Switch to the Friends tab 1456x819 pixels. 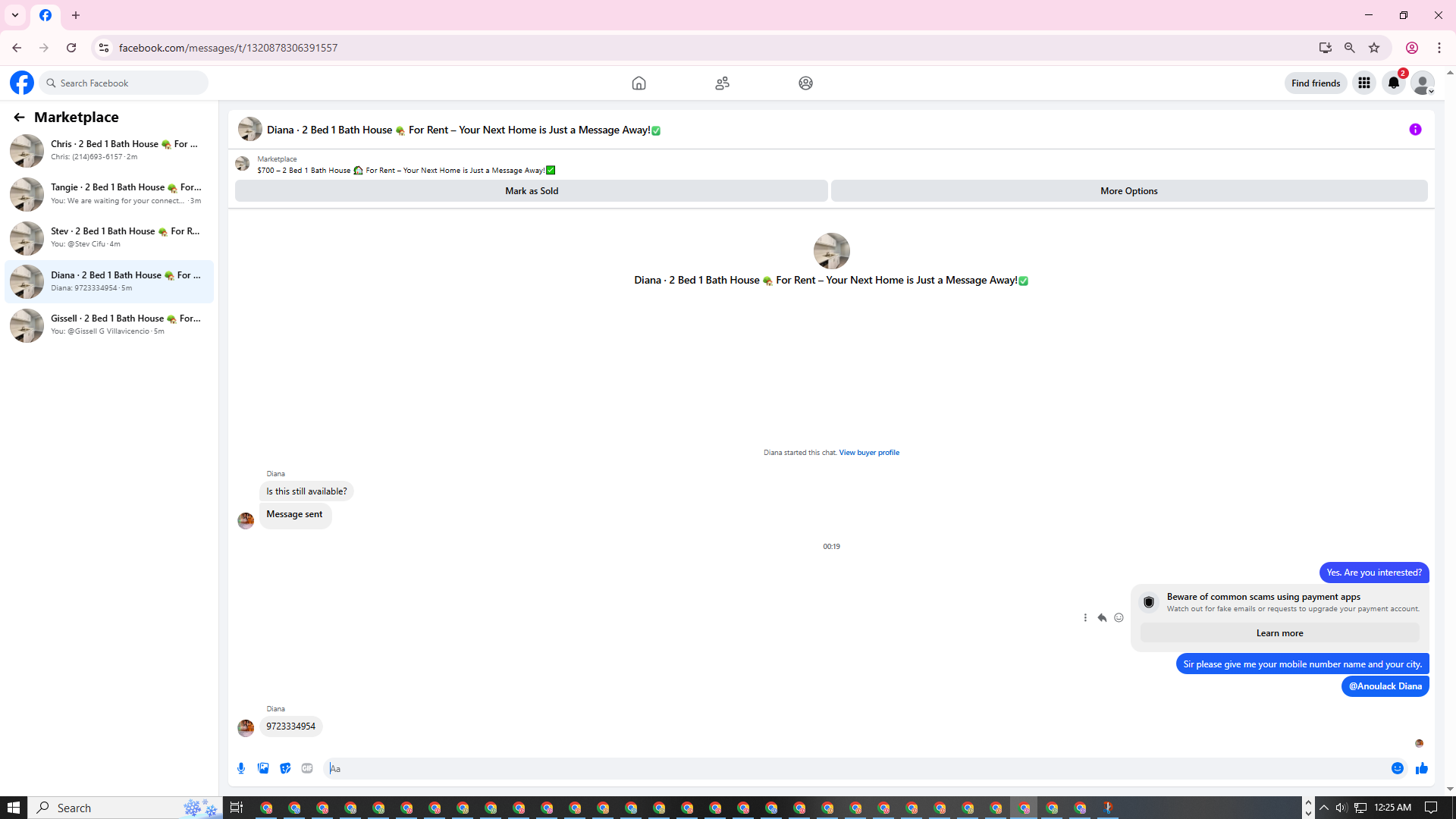(722, 83)
